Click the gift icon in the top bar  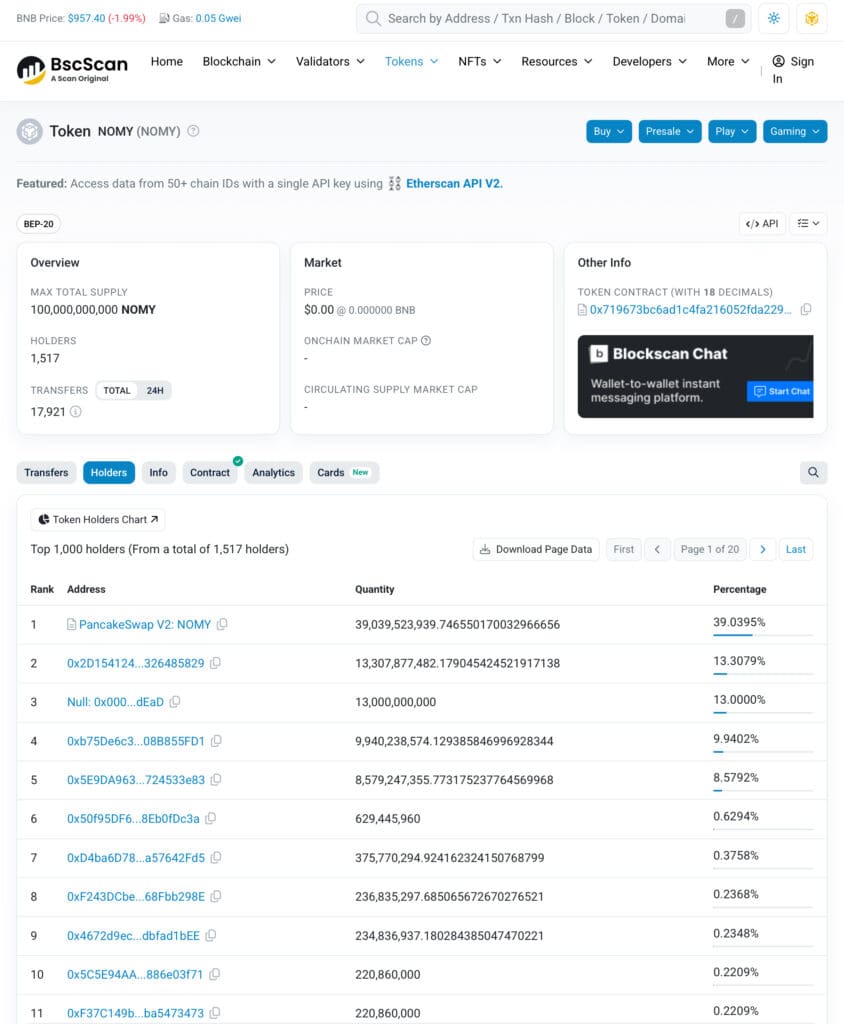(x=811, y=18)
